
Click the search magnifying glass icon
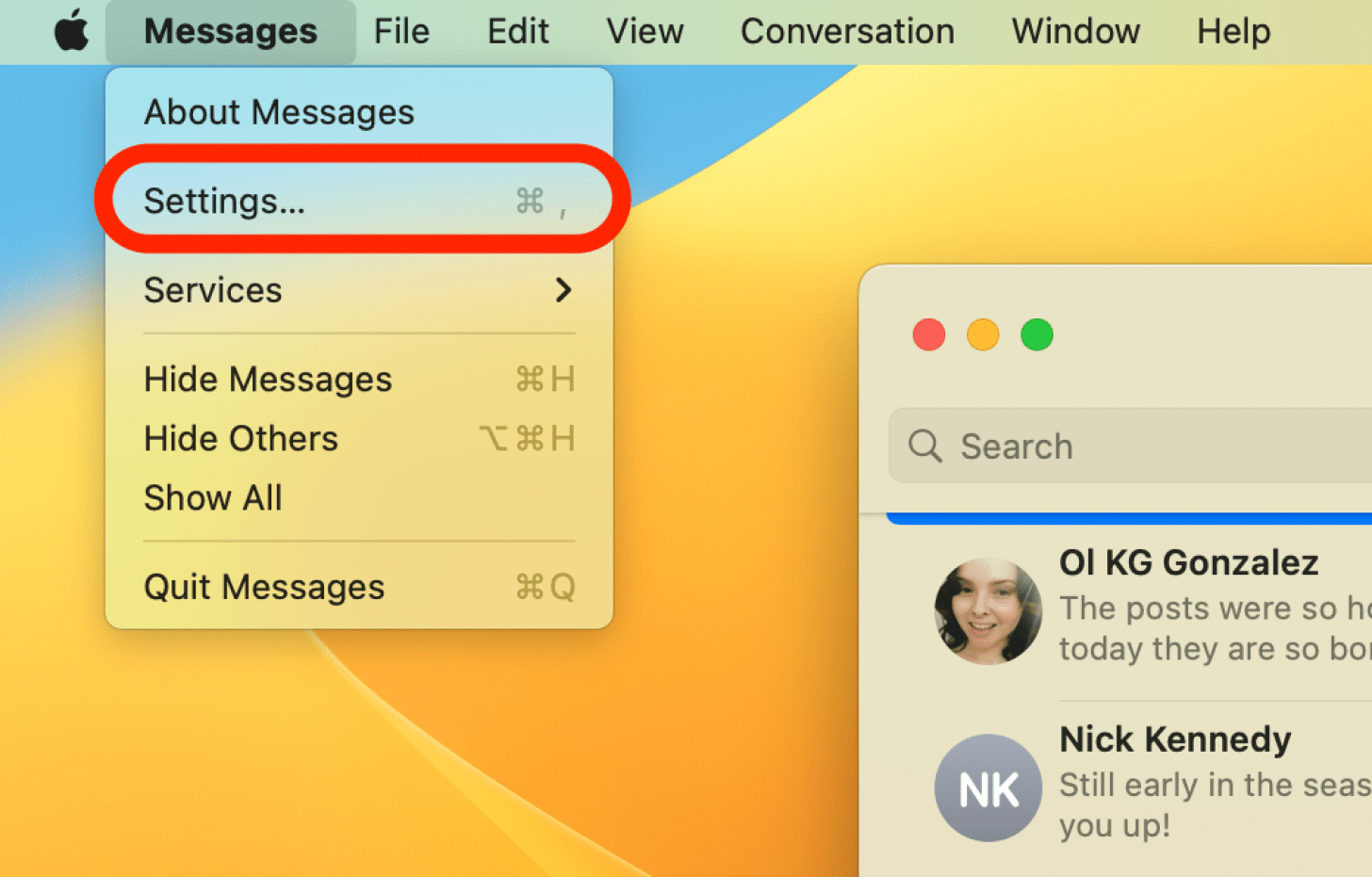tap(924, 446)
